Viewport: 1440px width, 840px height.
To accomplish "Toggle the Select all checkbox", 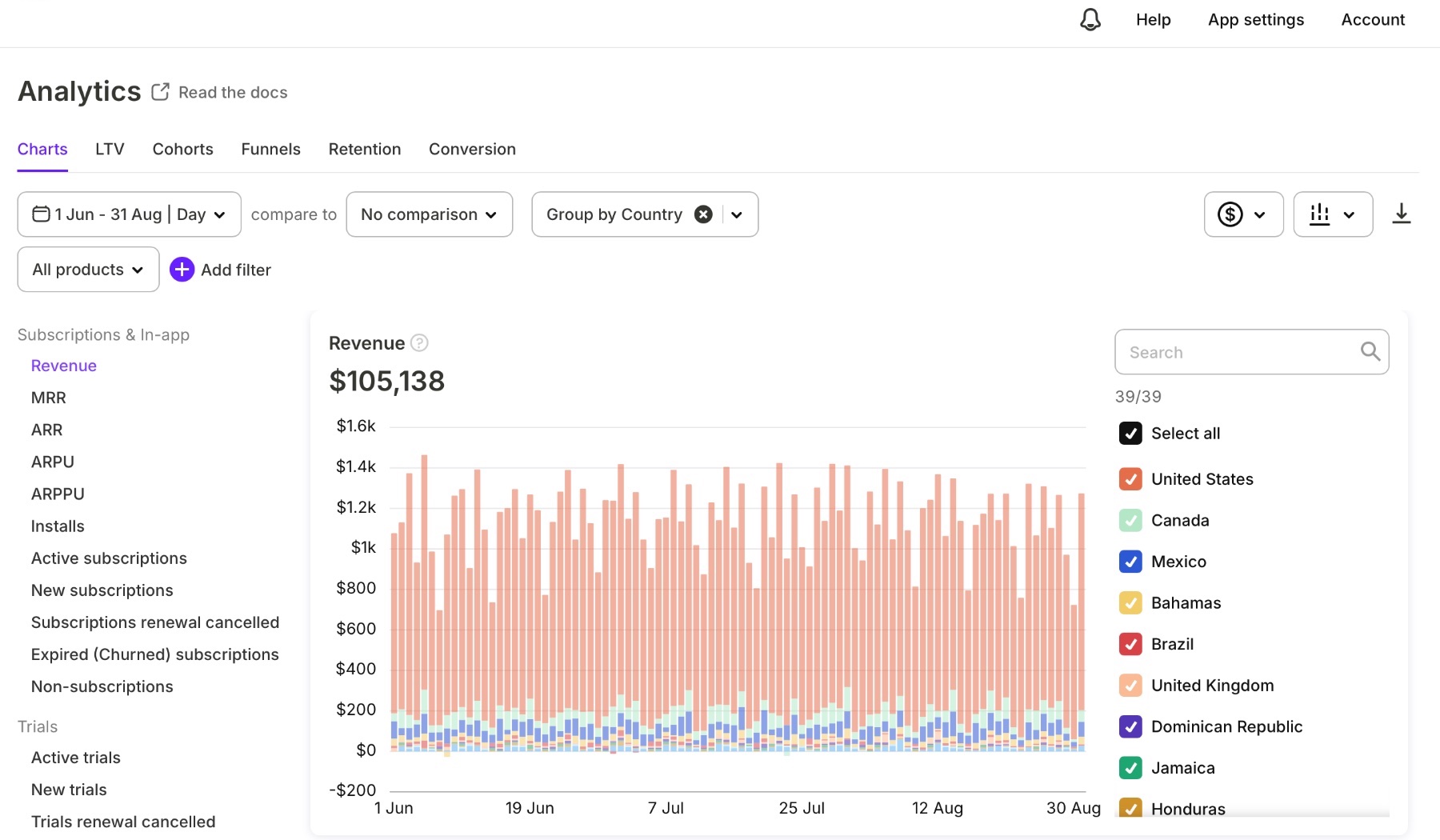I will point(1130,434).
